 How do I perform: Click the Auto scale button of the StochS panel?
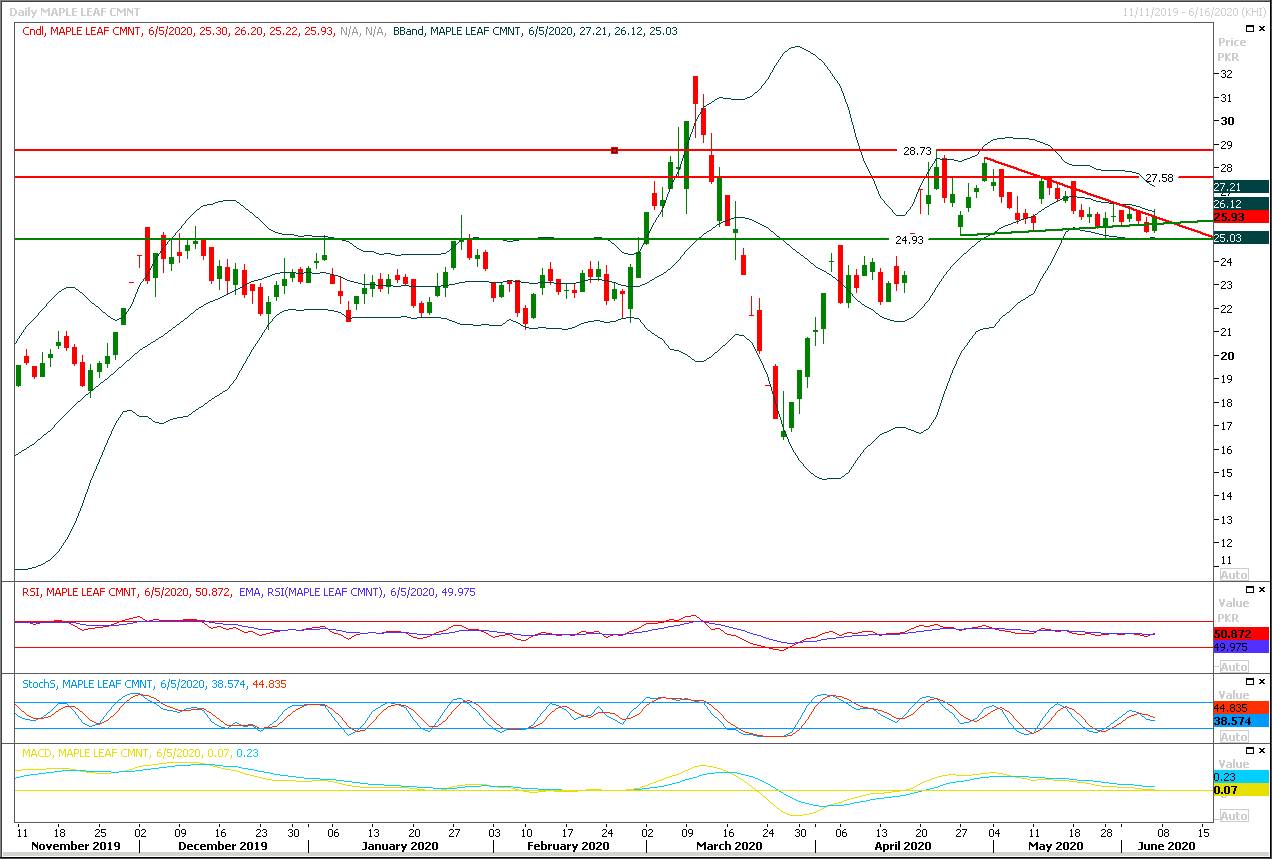pos(1234,737)
